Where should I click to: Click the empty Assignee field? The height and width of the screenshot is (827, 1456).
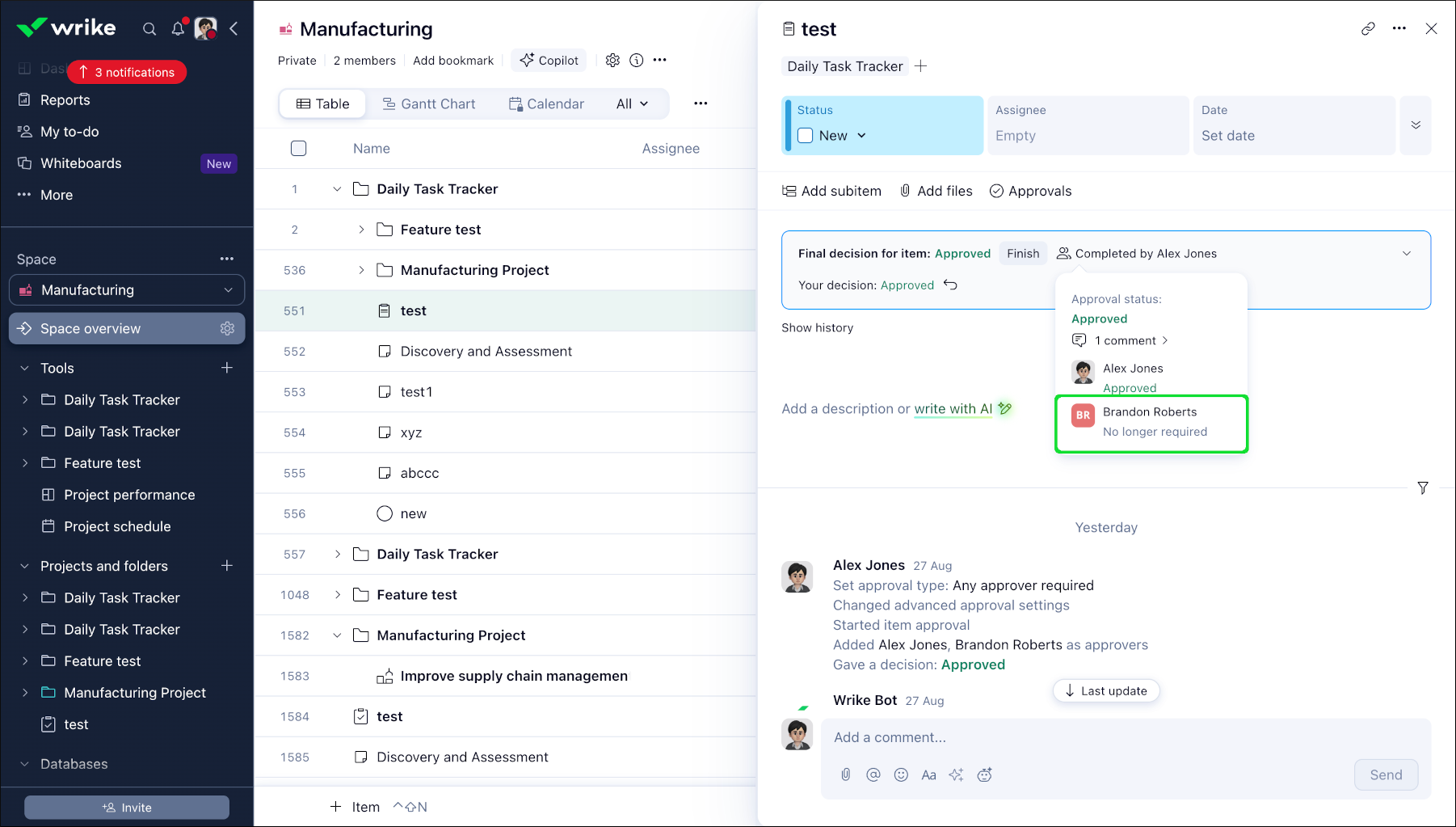coord(1088,125)
